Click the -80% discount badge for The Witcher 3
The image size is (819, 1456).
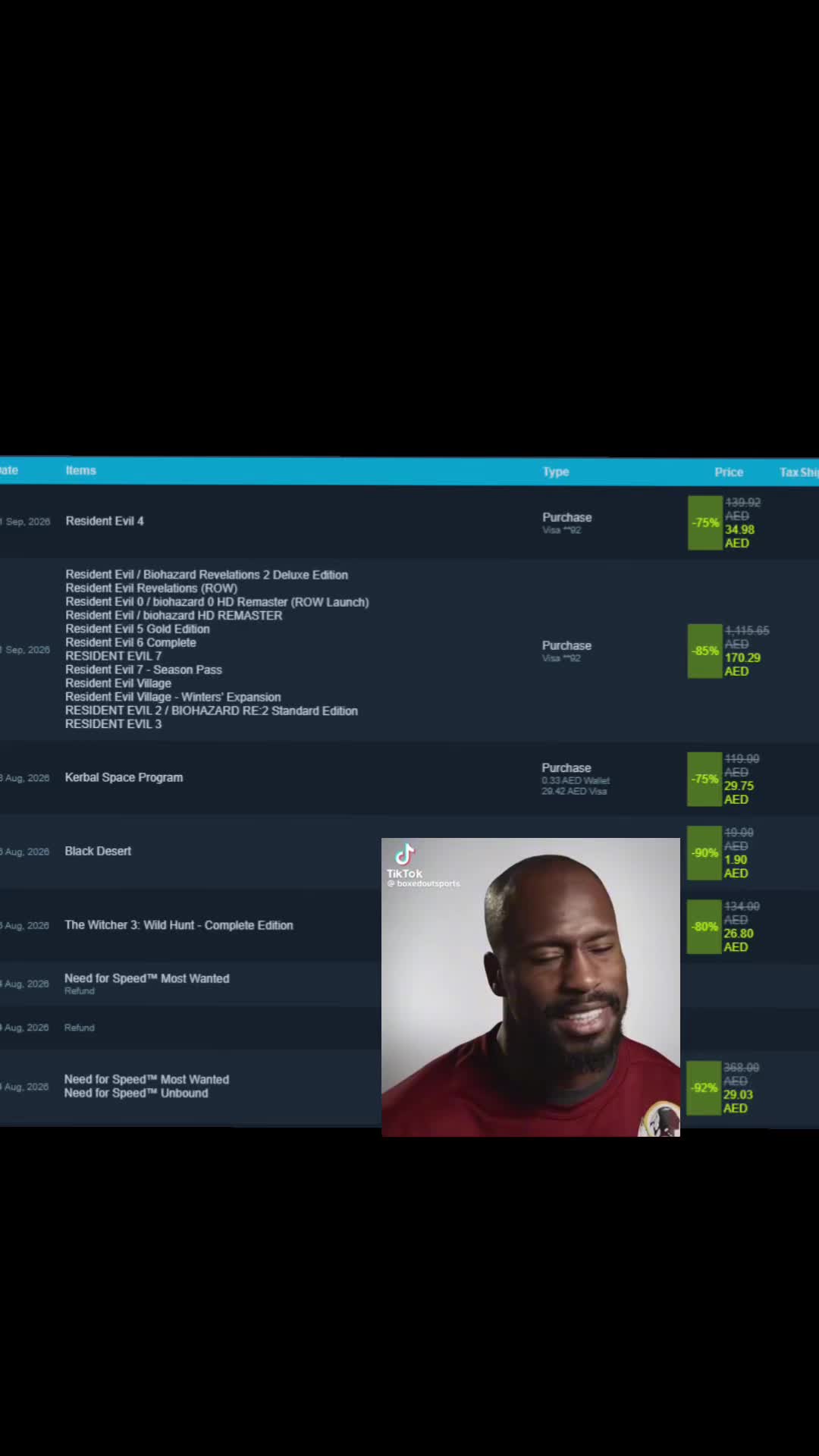pos(704,927)
